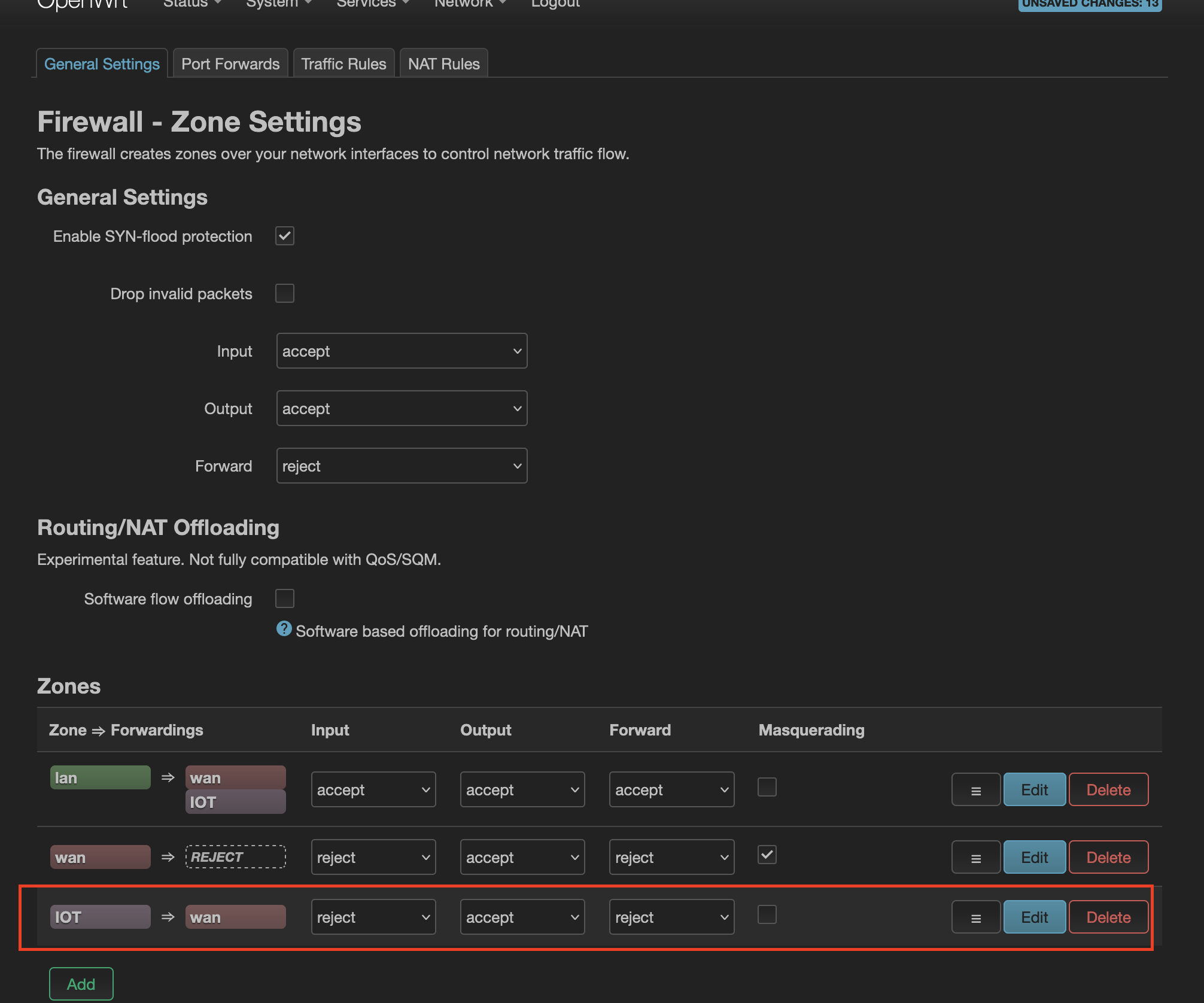This screenshot has width=1204, height=1003.
Task: Click the lan zone green badge
Action: click(100, 777)
